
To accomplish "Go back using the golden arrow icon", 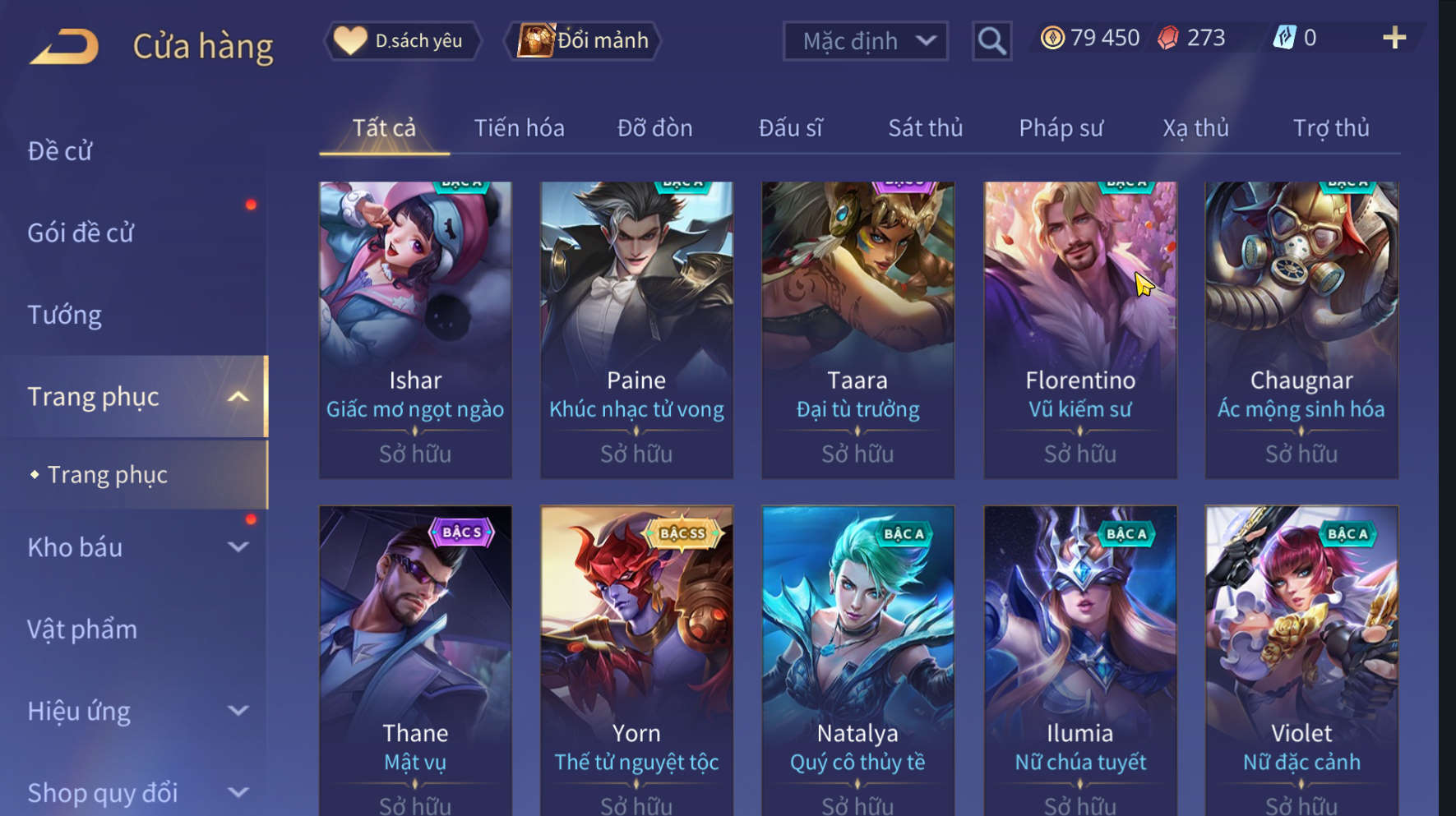I will click(64, 46).
